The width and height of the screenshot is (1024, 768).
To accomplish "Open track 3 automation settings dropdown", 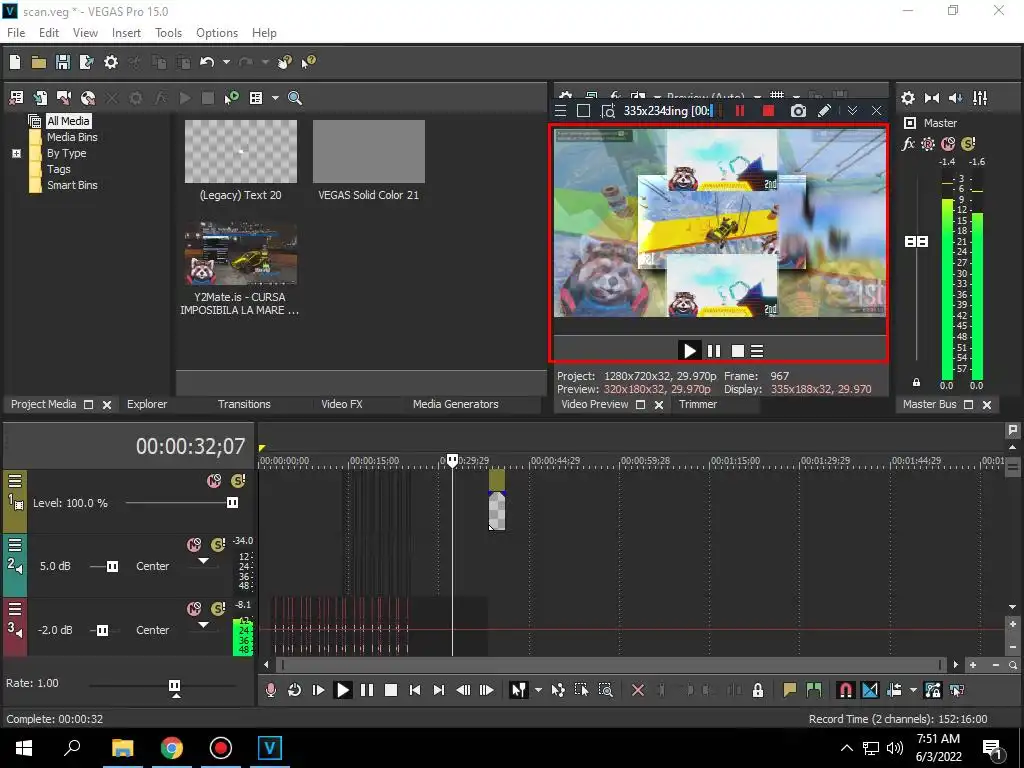I will click(204, 625).
